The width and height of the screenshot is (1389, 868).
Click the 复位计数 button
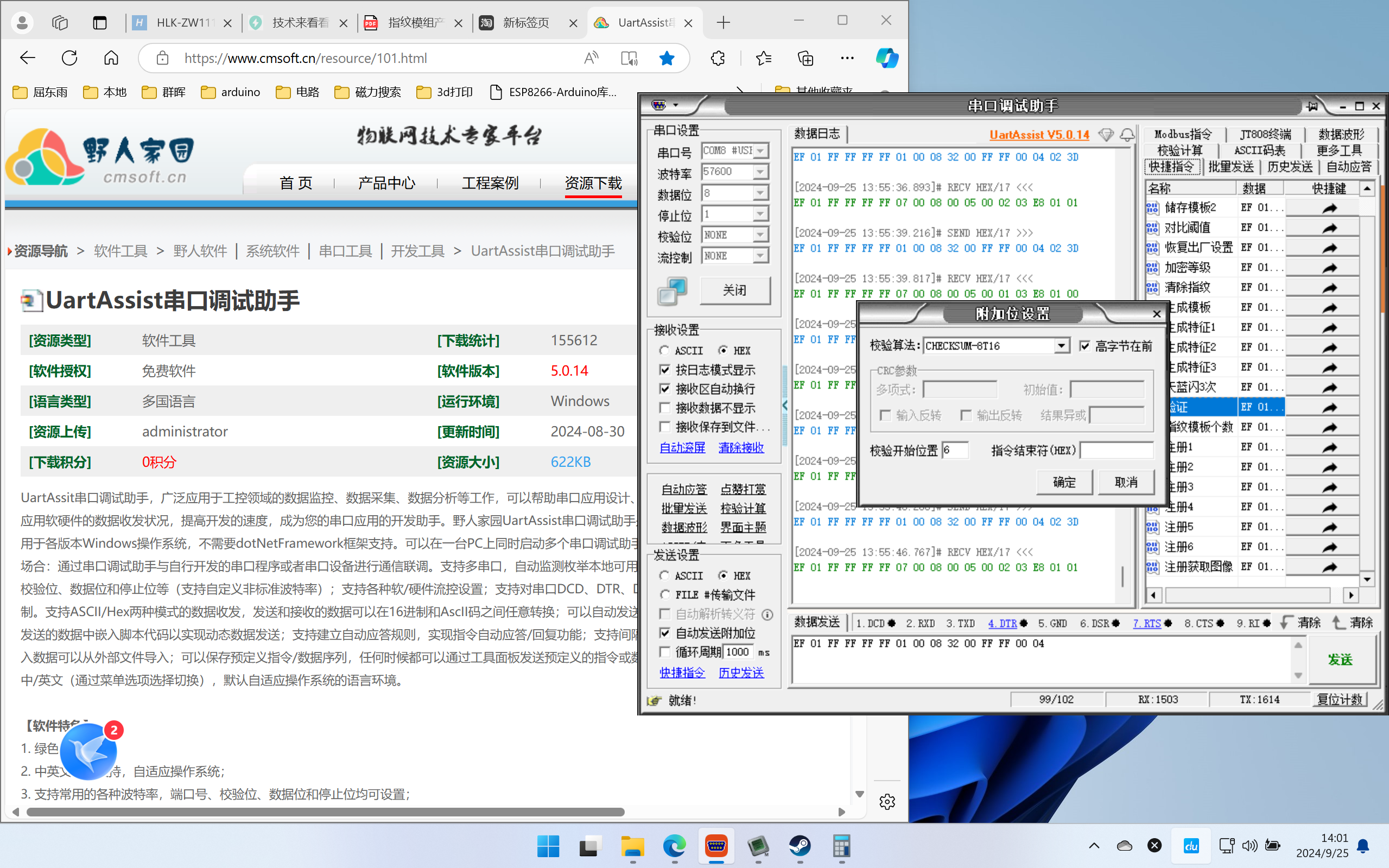coord(1340,699)
